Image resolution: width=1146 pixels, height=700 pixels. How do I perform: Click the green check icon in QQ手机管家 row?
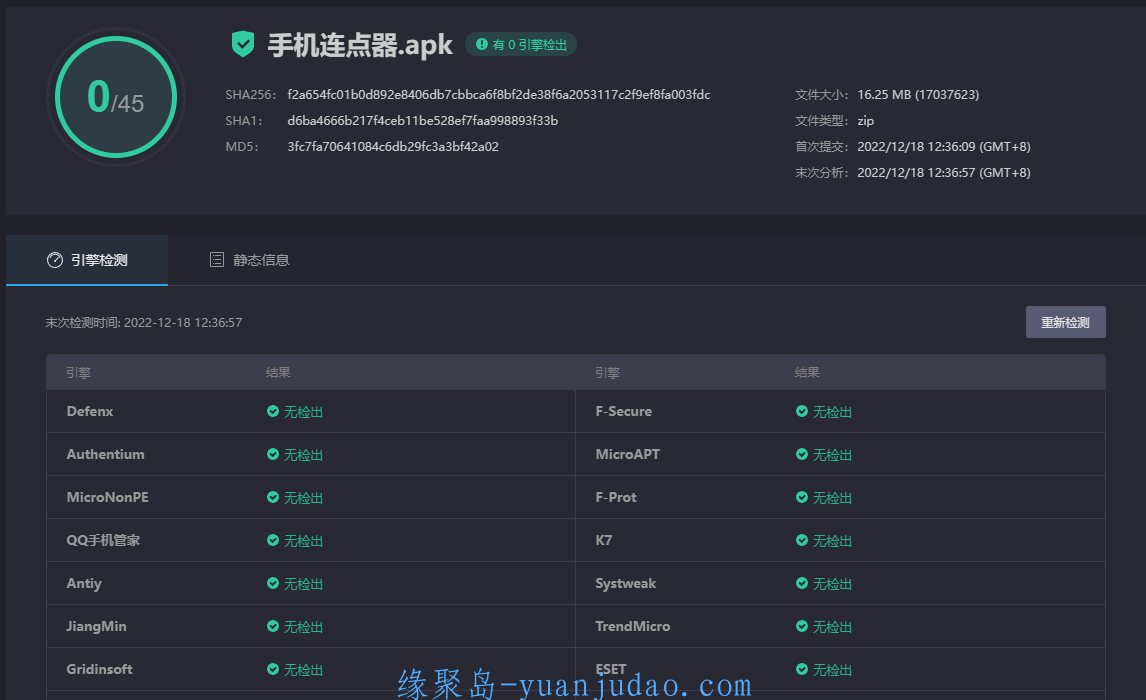pyautogui.click(x=273, y=541)
